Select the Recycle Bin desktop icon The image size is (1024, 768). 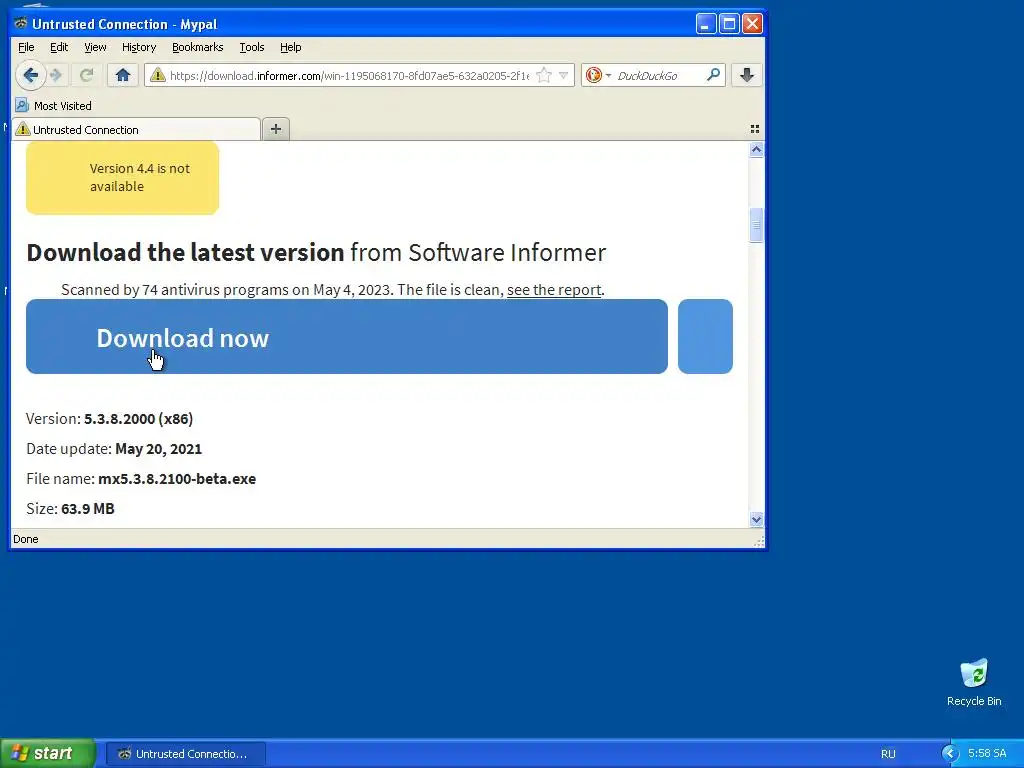(974, 682)
